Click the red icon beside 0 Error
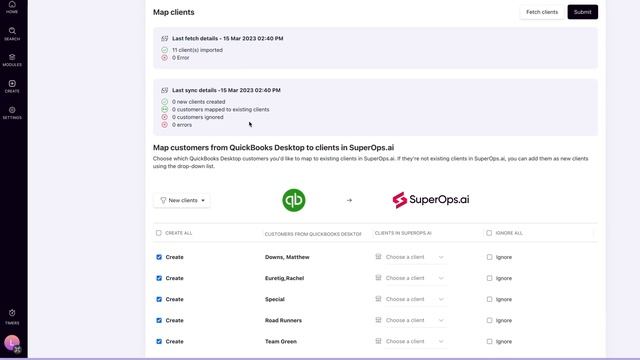The width and height of the screenshot is (640, 360). pos(164,58)
